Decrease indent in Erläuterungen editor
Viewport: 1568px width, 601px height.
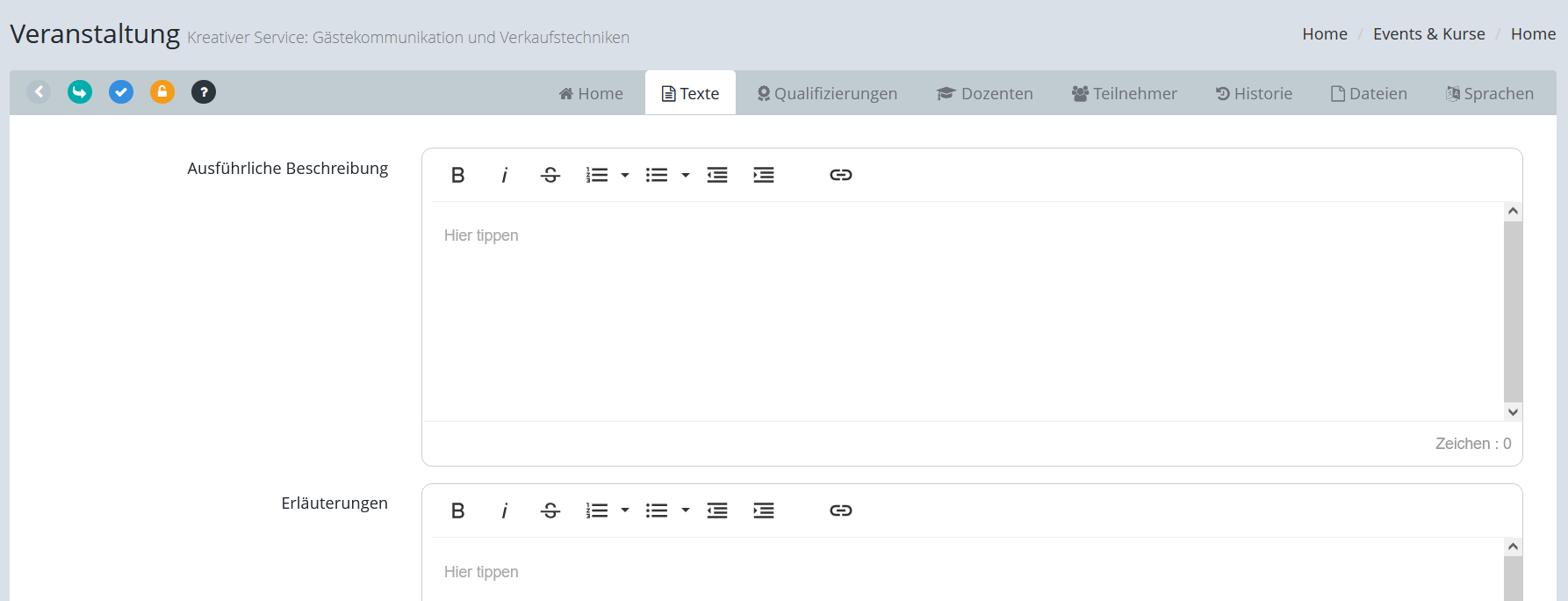pyautogui.click(x=717, y=510)
